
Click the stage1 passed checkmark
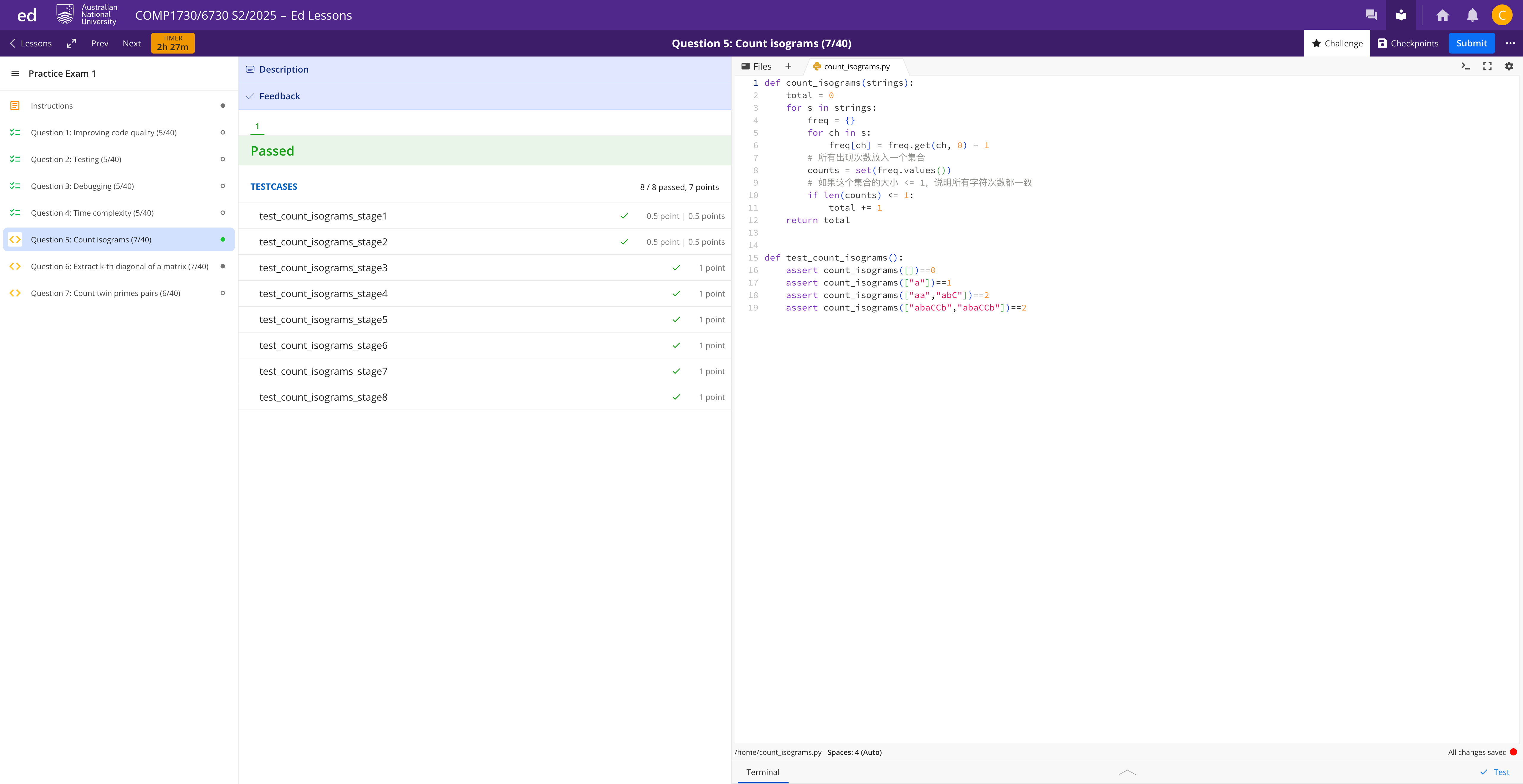tap(624, 216)
